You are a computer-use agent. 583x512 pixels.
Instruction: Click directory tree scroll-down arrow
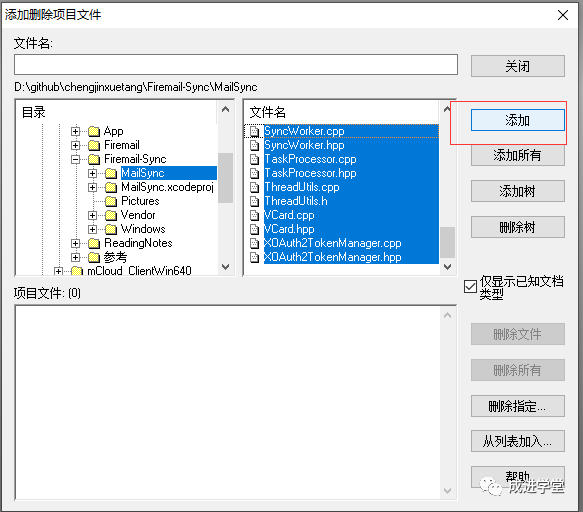(x=225, y=267)
